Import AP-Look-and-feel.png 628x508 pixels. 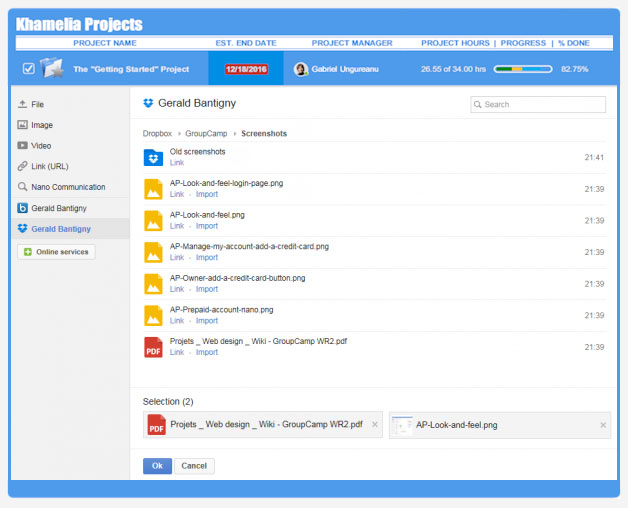207,226
